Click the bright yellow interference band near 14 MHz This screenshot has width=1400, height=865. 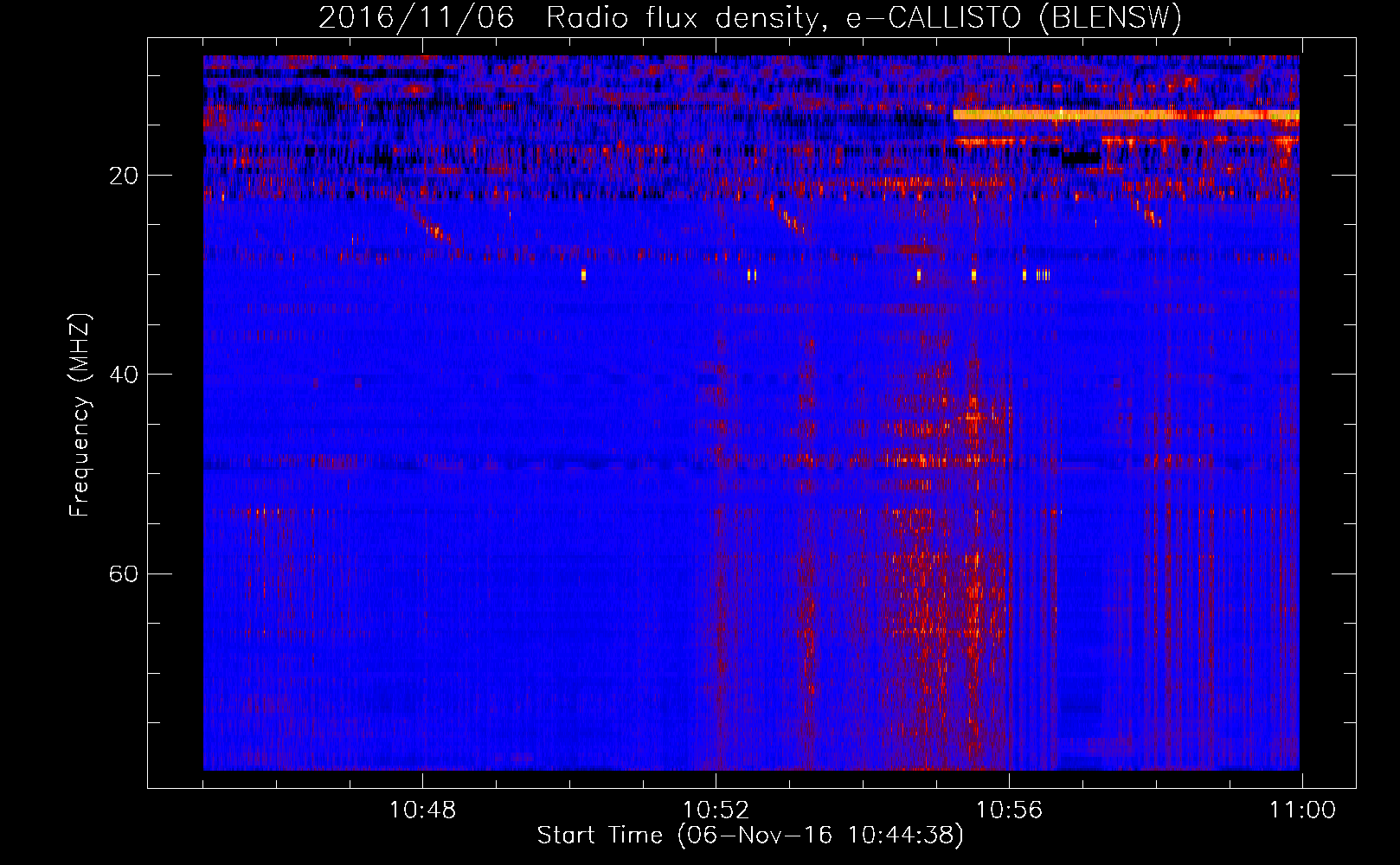[x=1126, y=114]
